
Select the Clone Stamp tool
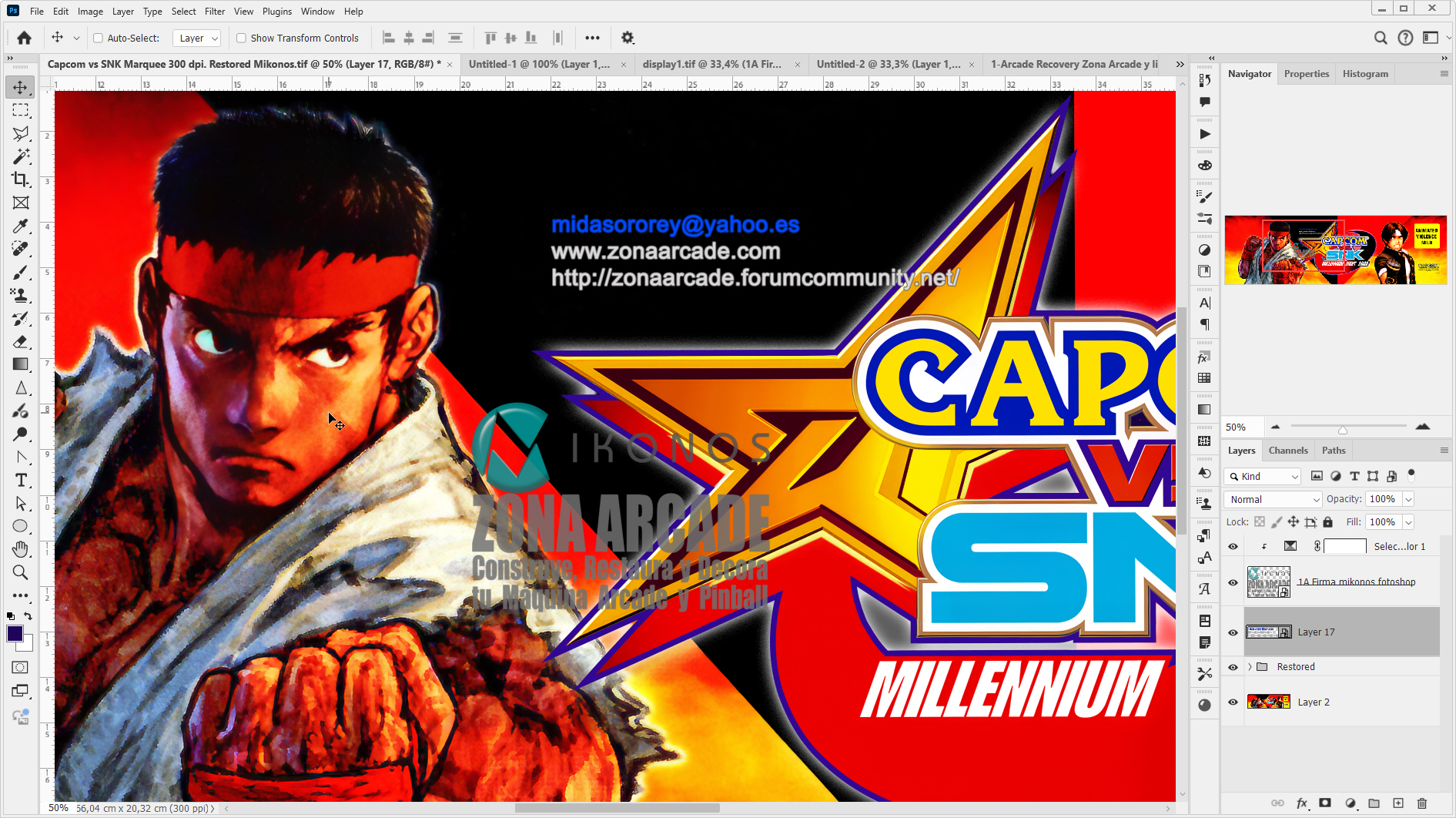21,295
